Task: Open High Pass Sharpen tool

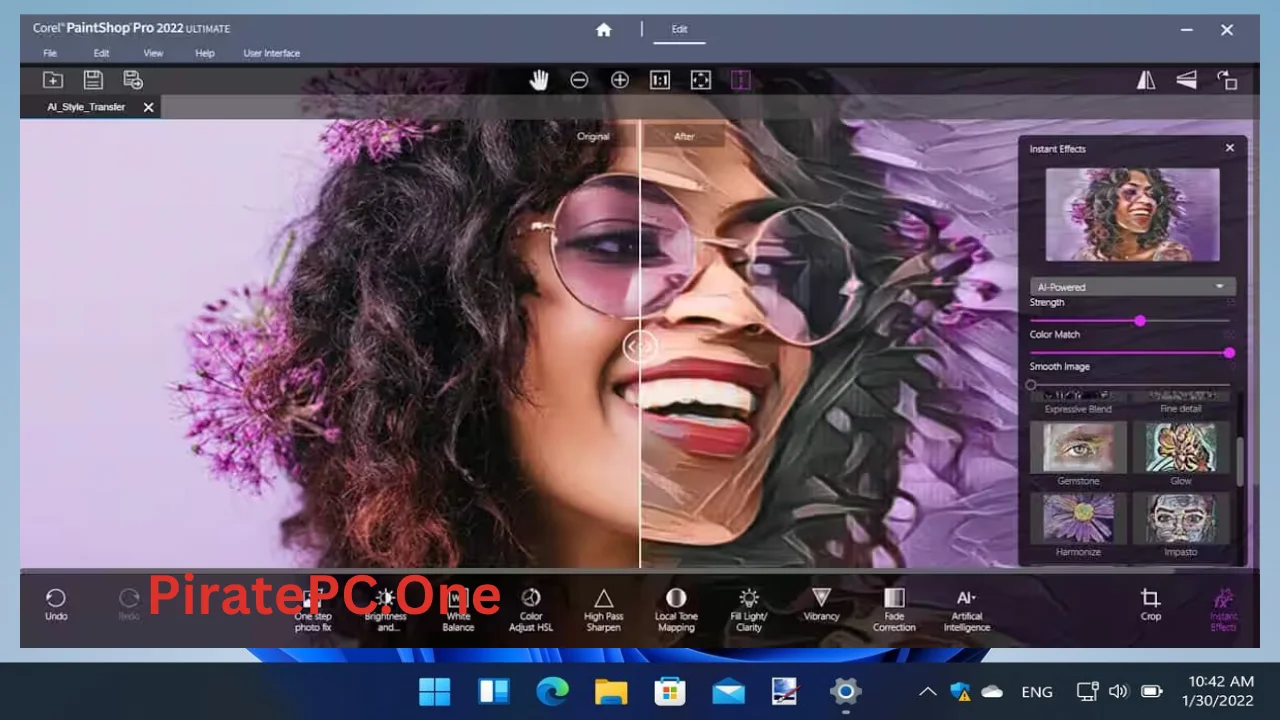Action: pos(603,608)
